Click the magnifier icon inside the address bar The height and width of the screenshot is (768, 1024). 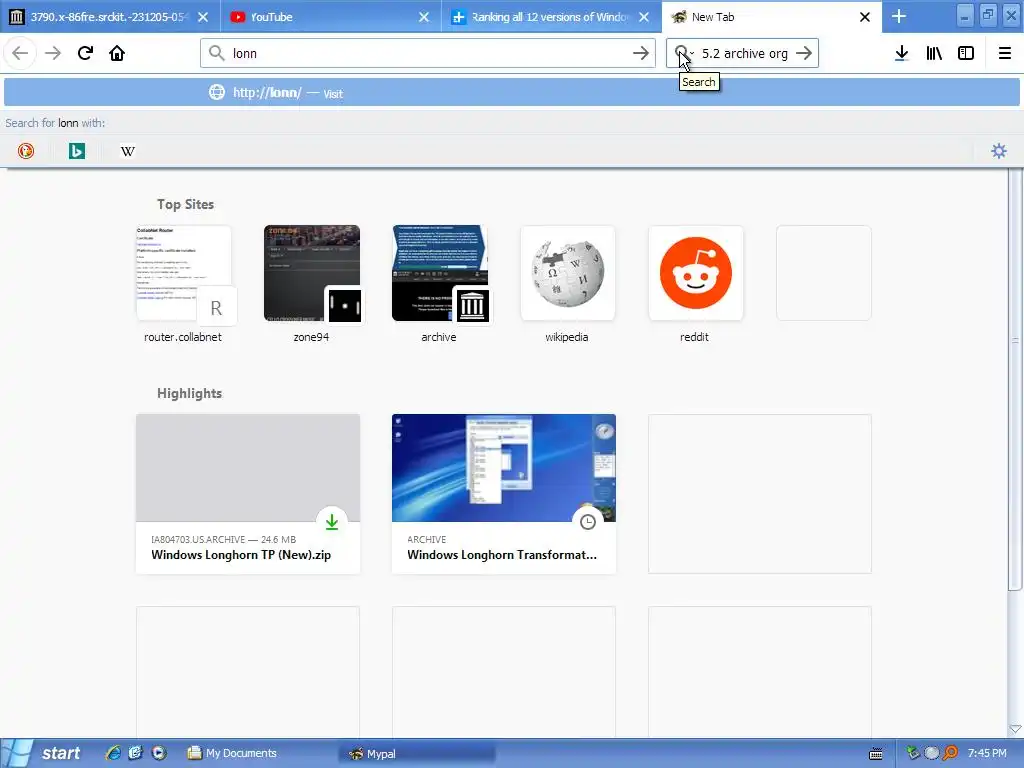tap(217, 53)
